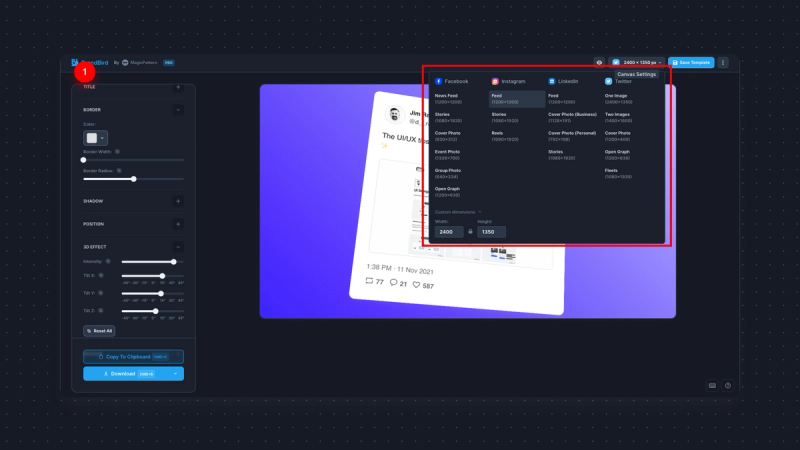Click the LinkedIn logo icon
This screenshot has width=800, height=450.
552,81
